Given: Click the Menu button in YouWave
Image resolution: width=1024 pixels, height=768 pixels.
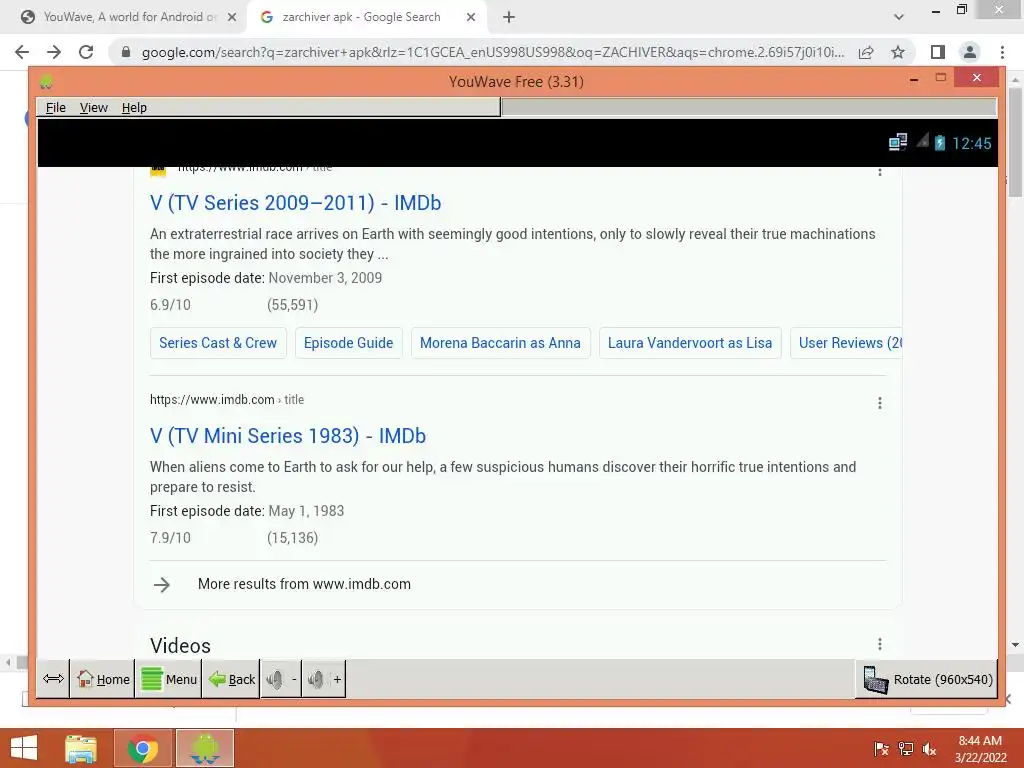Looking at the screenshot, I should 168,679.
